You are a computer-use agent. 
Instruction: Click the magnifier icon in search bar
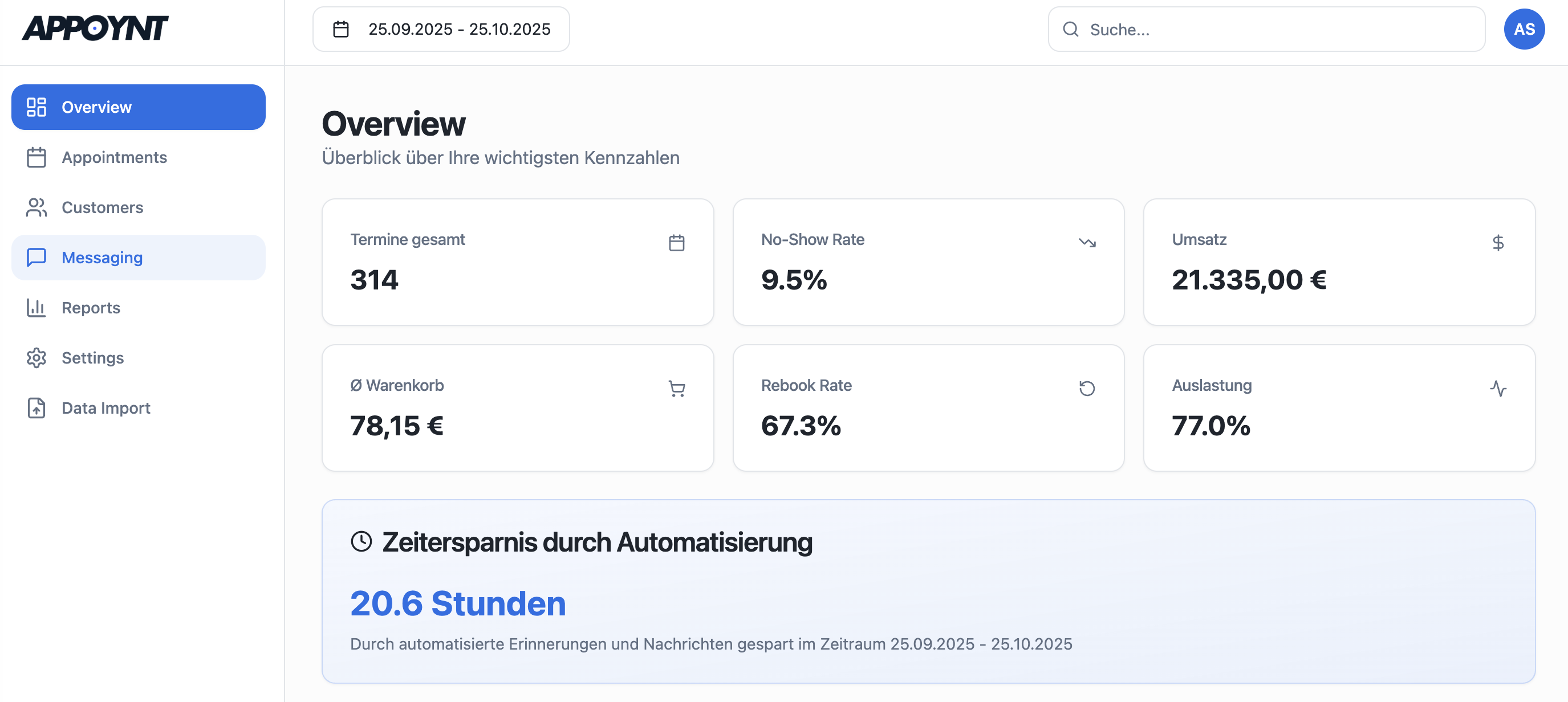(x=1070, y=29)
